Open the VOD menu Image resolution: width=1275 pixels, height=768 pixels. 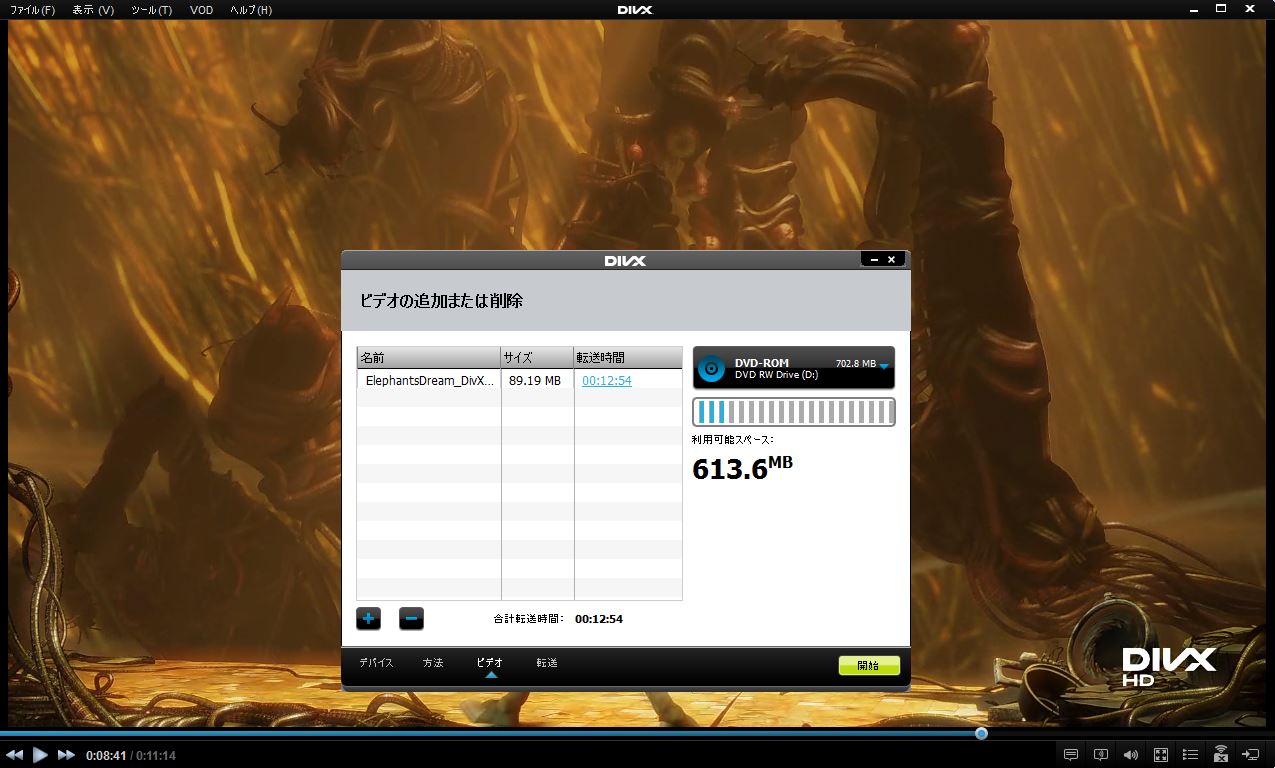201,10
